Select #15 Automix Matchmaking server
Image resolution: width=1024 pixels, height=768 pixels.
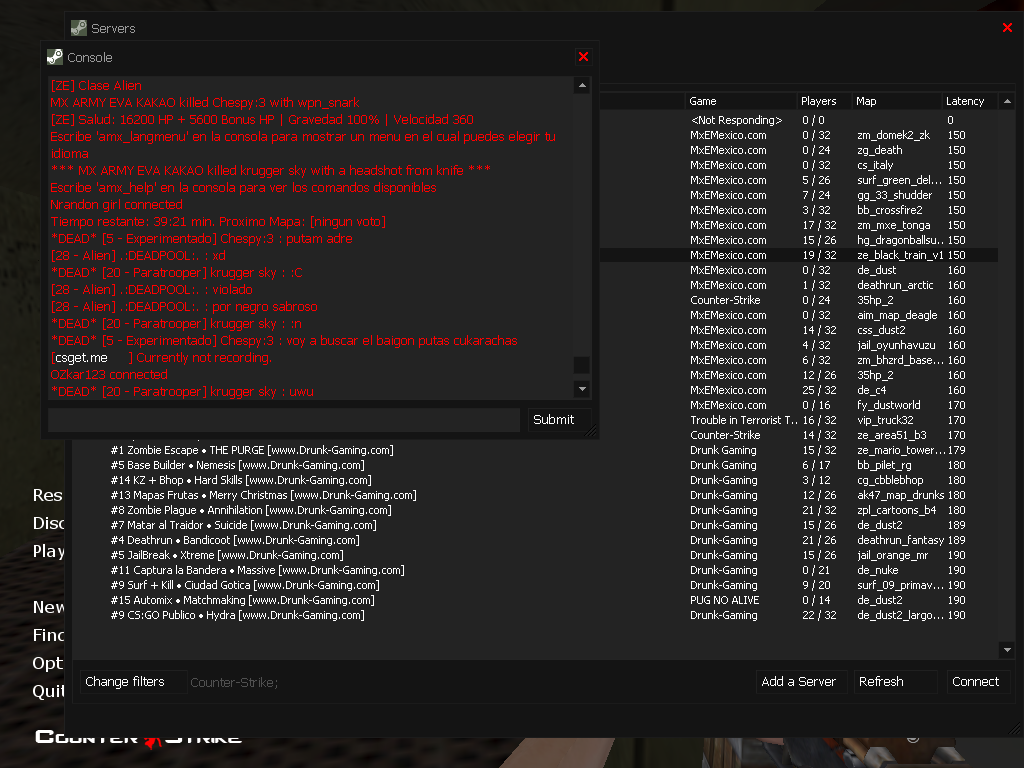536,601
